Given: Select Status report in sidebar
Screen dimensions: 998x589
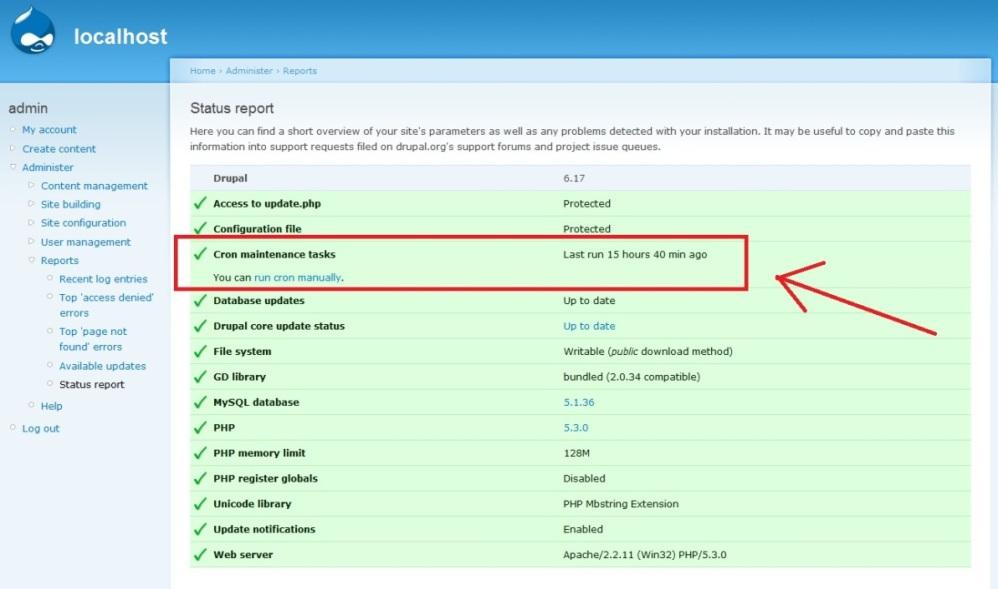Looking at the screenshot, I should click(x=92, y=385).
